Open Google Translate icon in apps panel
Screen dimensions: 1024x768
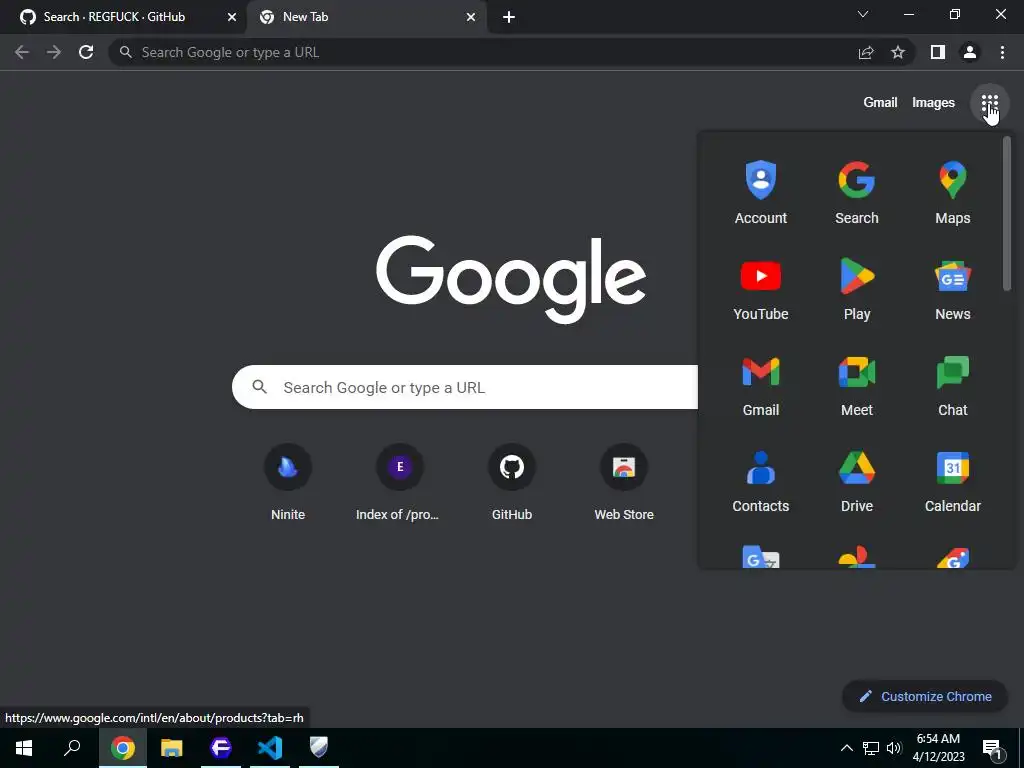(x=761, y=557)
